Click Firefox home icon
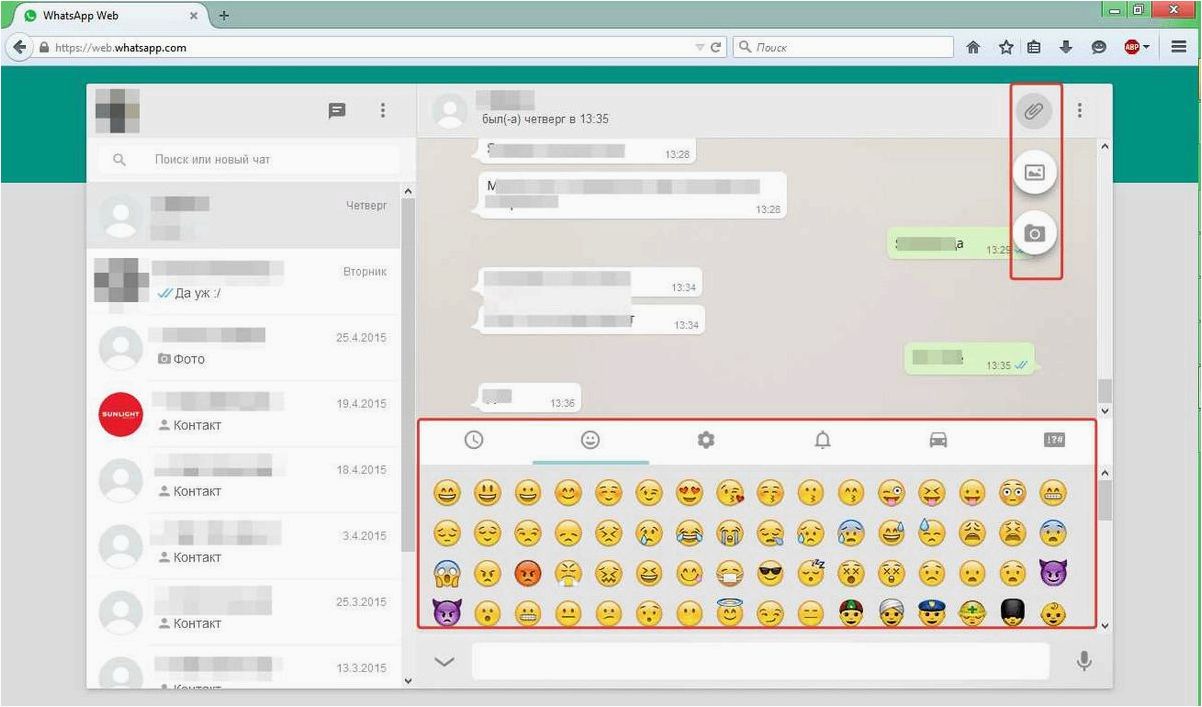 973,47
